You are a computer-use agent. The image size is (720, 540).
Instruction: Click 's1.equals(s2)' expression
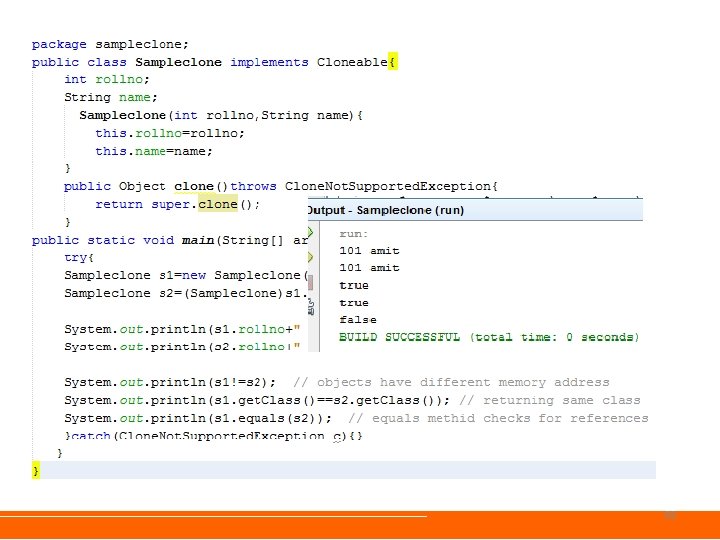click(x=264, y=418)
